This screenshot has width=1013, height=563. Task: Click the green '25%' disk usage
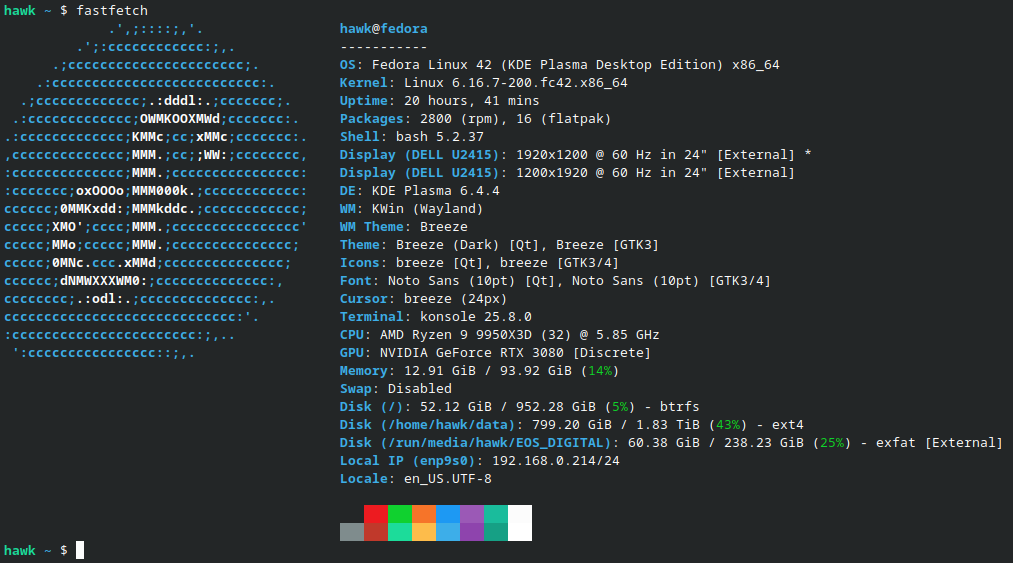(x=831, y=443)
